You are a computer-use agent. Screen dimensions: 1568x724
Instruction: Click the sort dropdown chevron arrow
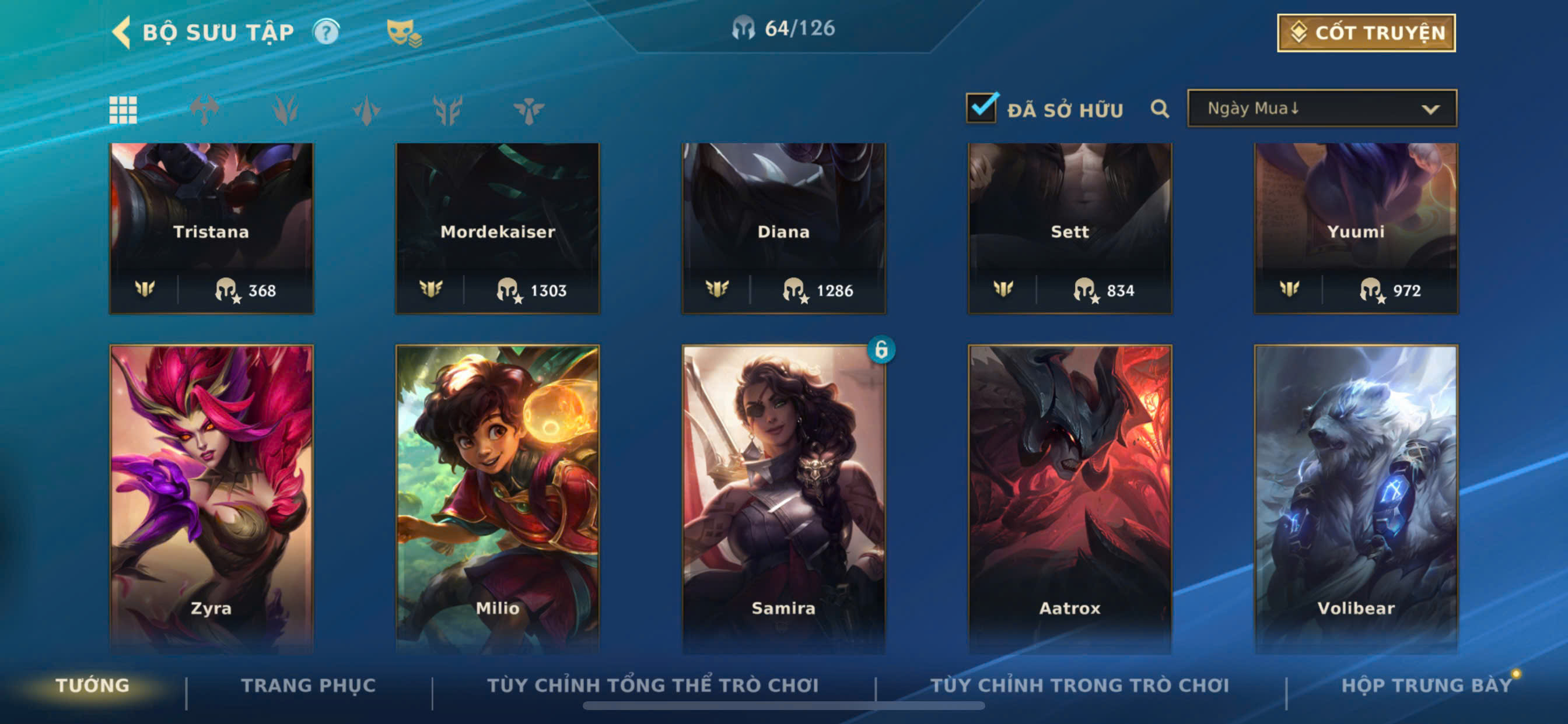(x=1430, y=110)
